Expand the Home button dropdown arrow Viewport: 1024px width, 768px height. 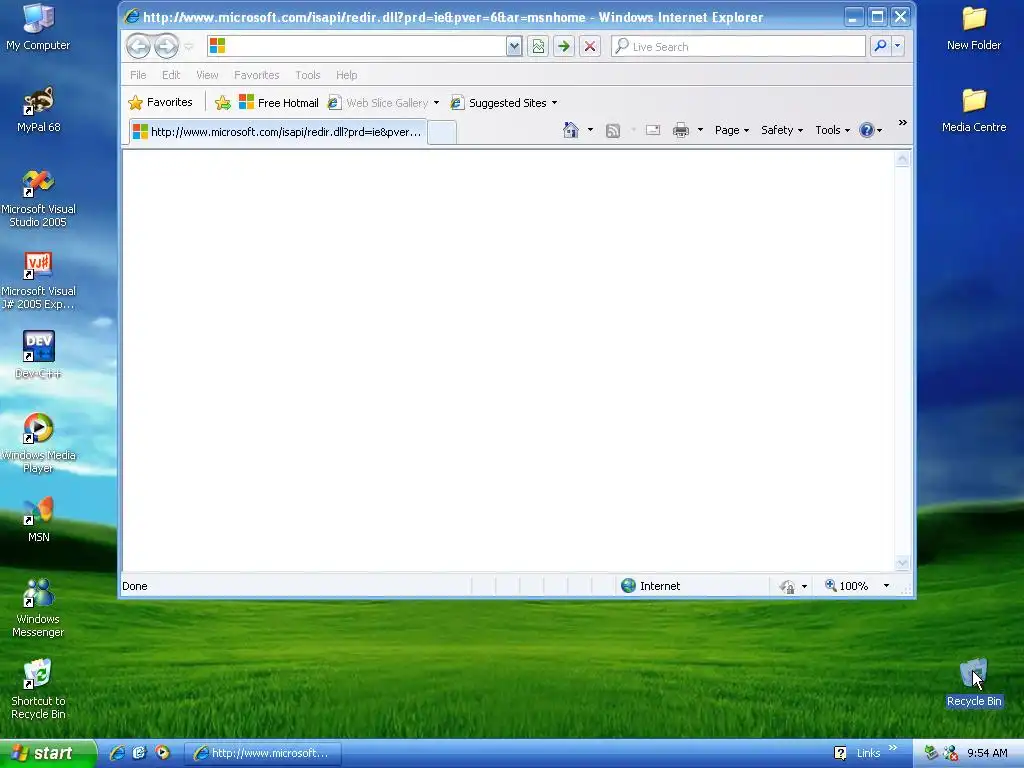point(590,130)
